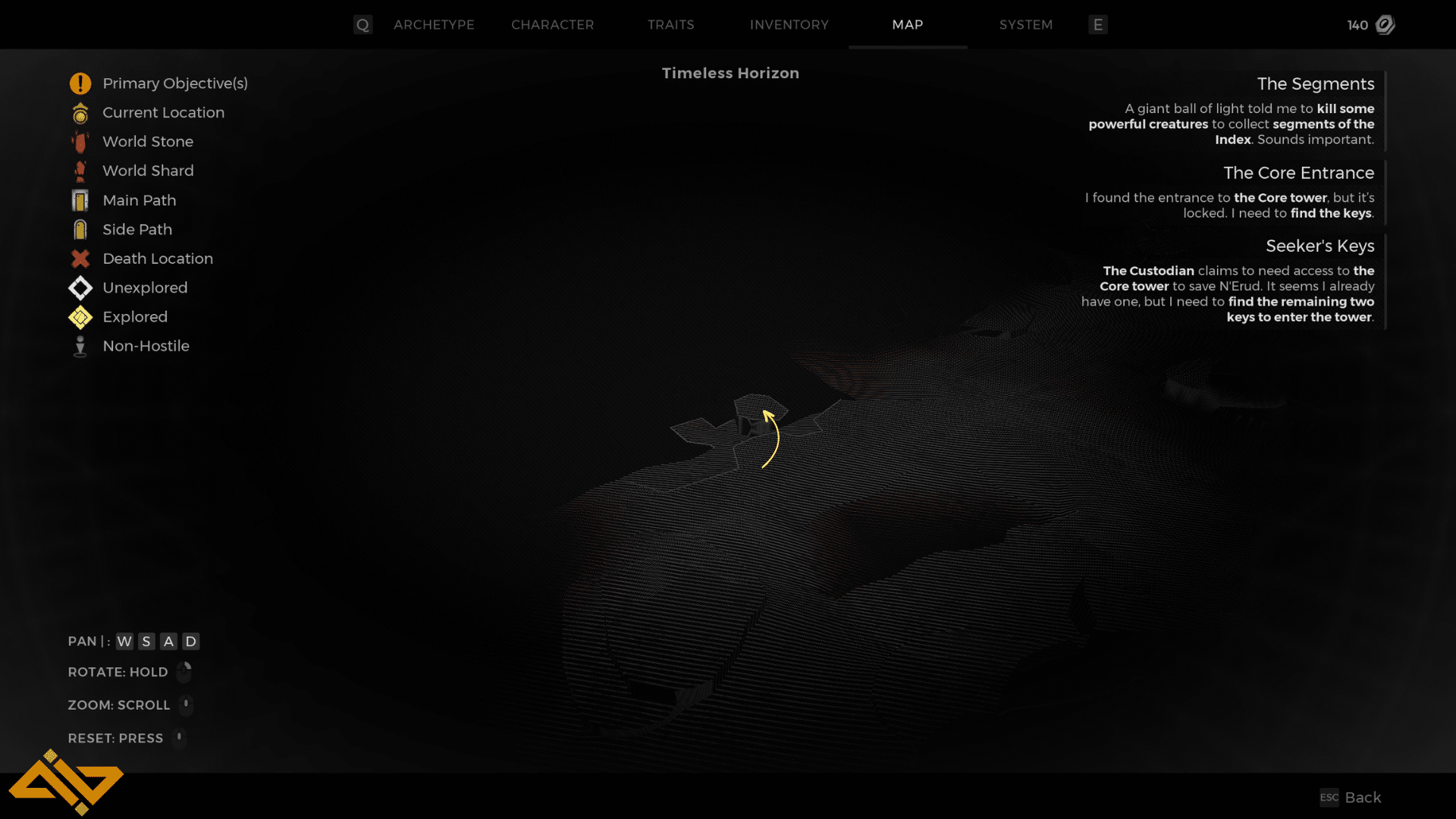
Task: Click the Q previous-tab key icon
Action: (362, 25)
